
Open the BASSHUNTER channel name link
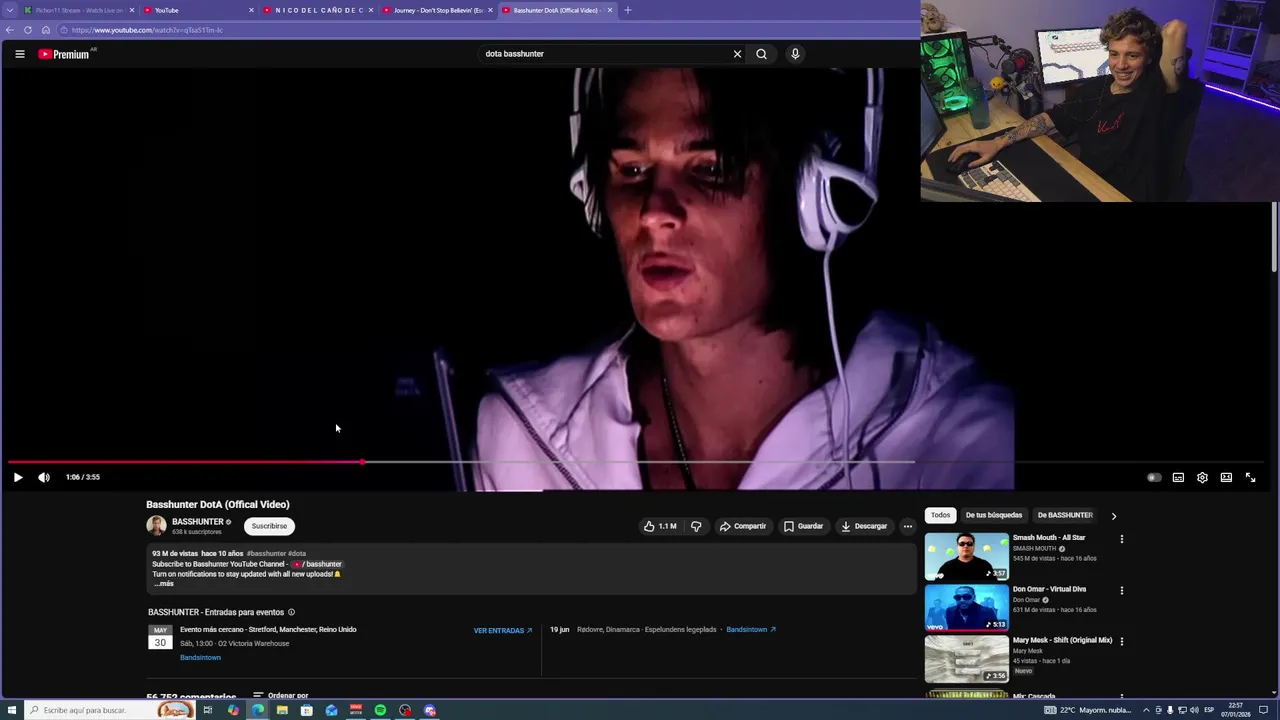point(198,522)
